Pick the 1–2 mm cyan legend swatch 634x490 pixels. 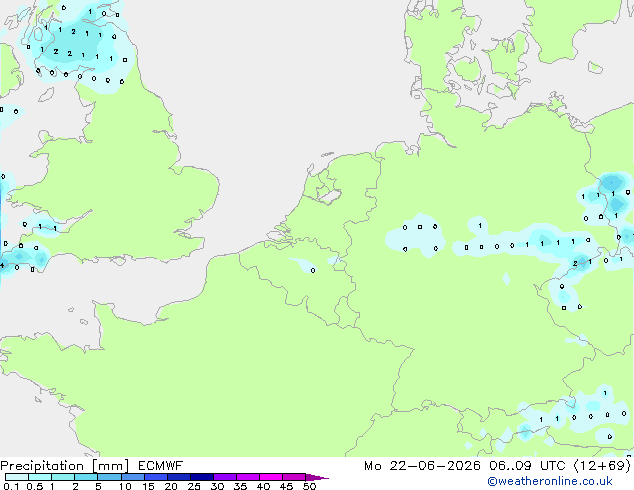[63, 477]
